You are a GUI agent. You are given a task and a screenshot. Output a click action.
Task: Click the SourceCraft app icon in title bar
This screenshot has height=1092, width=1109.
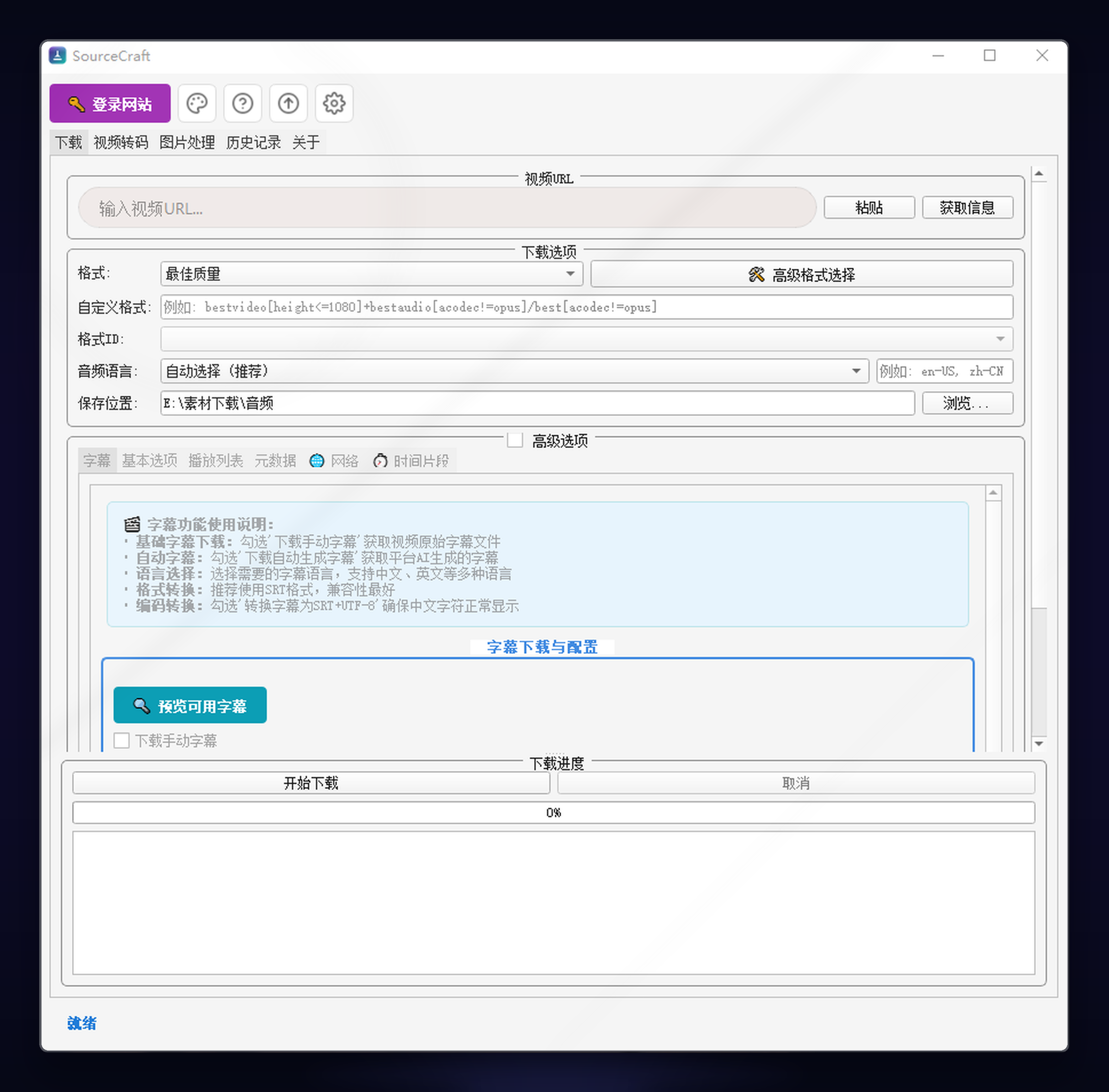tap(57, 56)
